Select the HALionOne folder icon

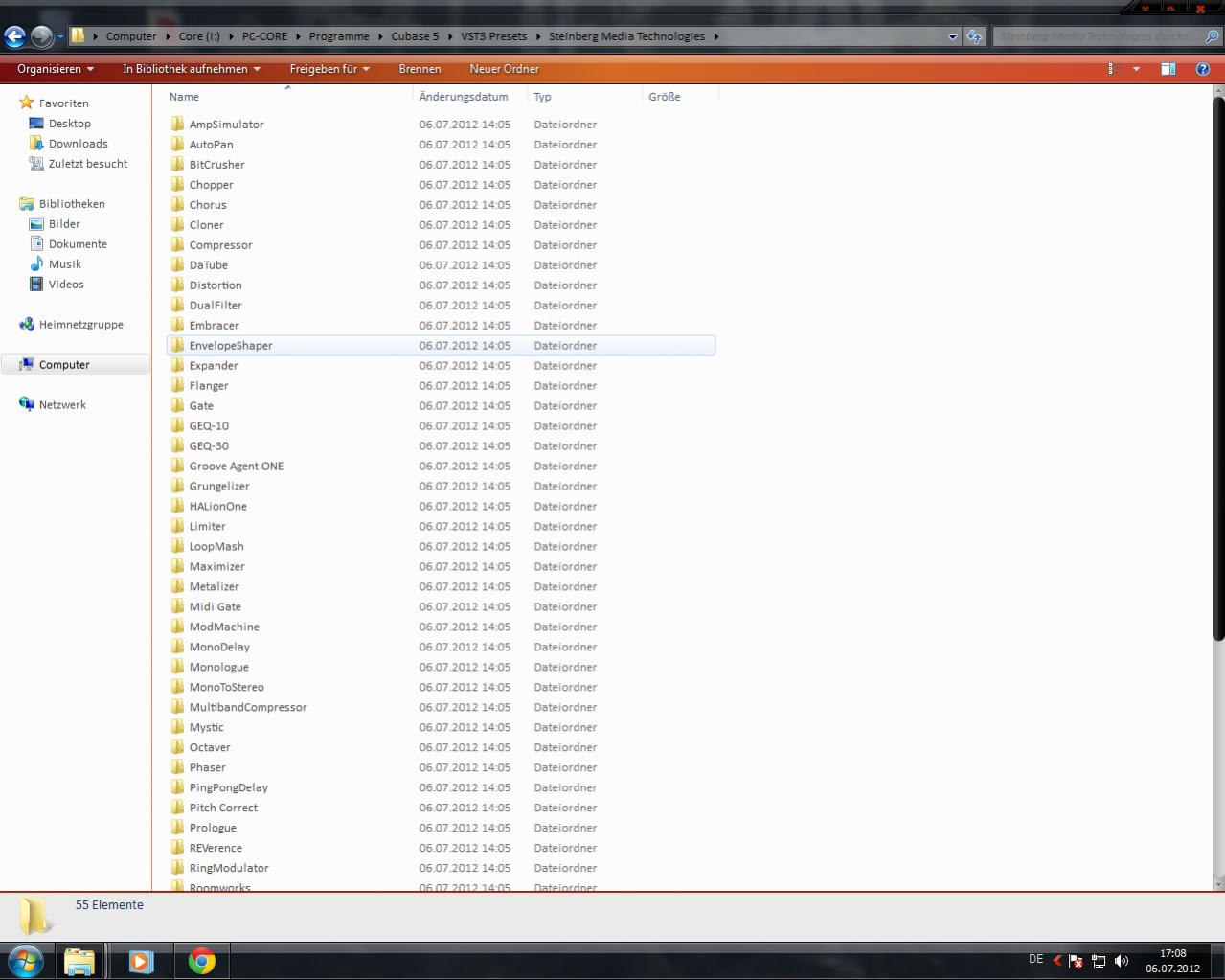tap(177, 506)
